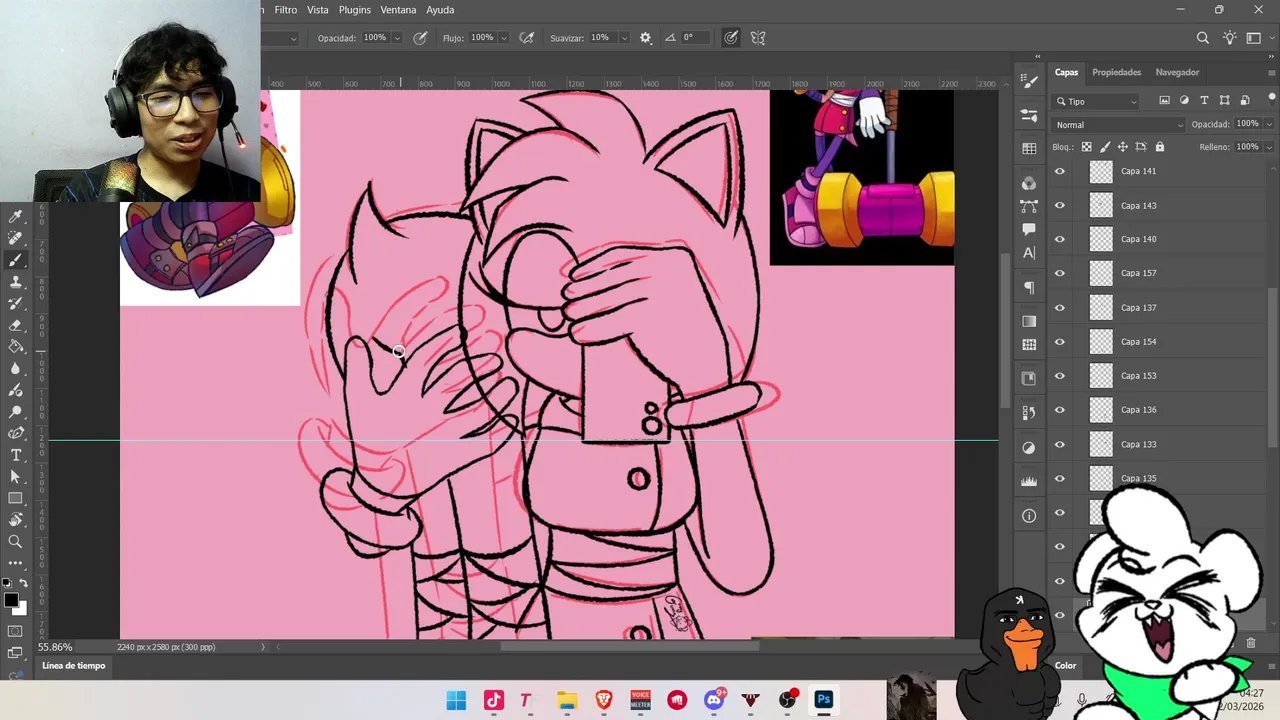Select the Rectangle shape tool
The width and height of the screenshot is (1280, 720).
[x=15, y=498]
